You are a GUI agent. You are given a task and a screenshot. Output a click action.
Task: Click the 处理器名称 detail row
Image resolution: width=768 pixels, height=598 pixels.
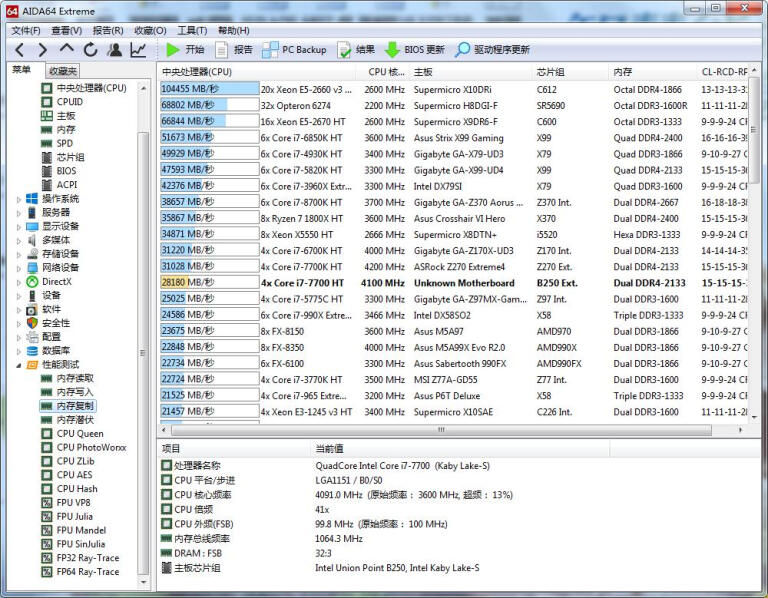tap(458, 466)
